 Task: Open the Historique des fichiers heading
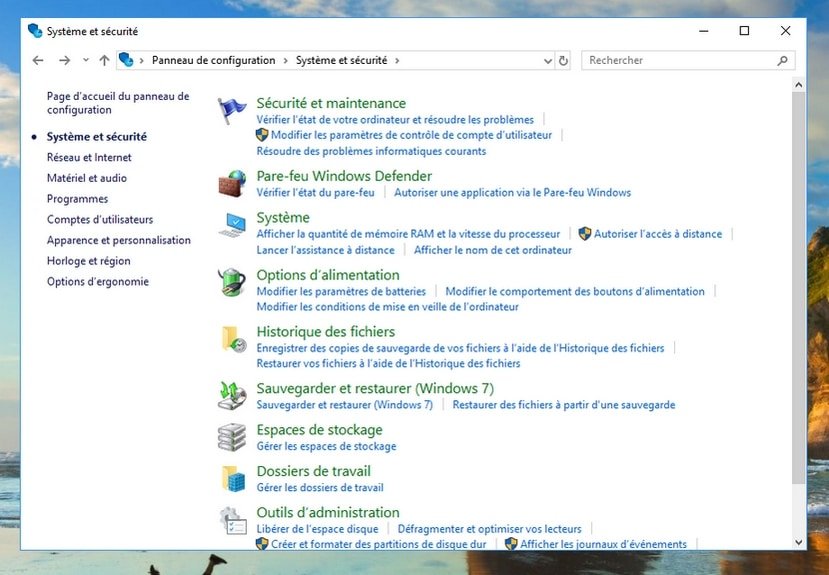[326, 331]
